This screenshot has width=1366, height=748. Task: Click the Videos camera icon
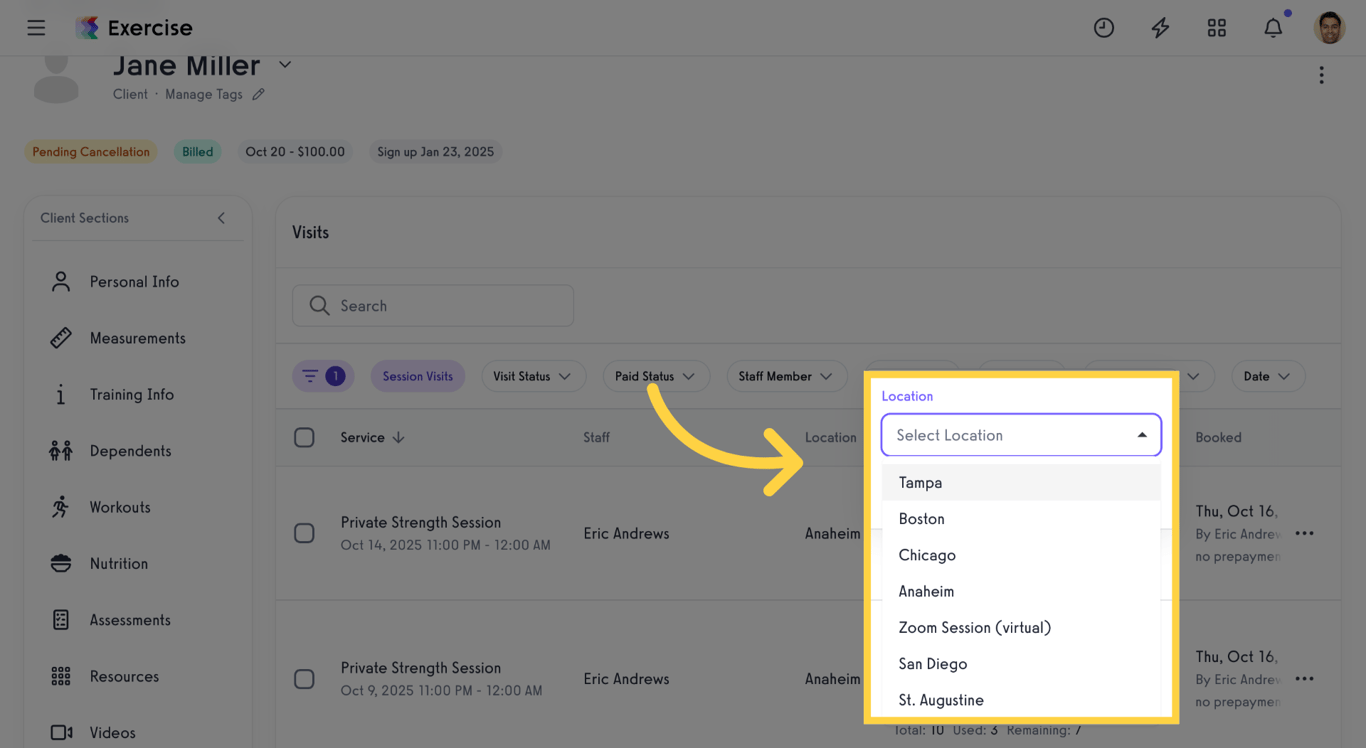pos(61,733)
